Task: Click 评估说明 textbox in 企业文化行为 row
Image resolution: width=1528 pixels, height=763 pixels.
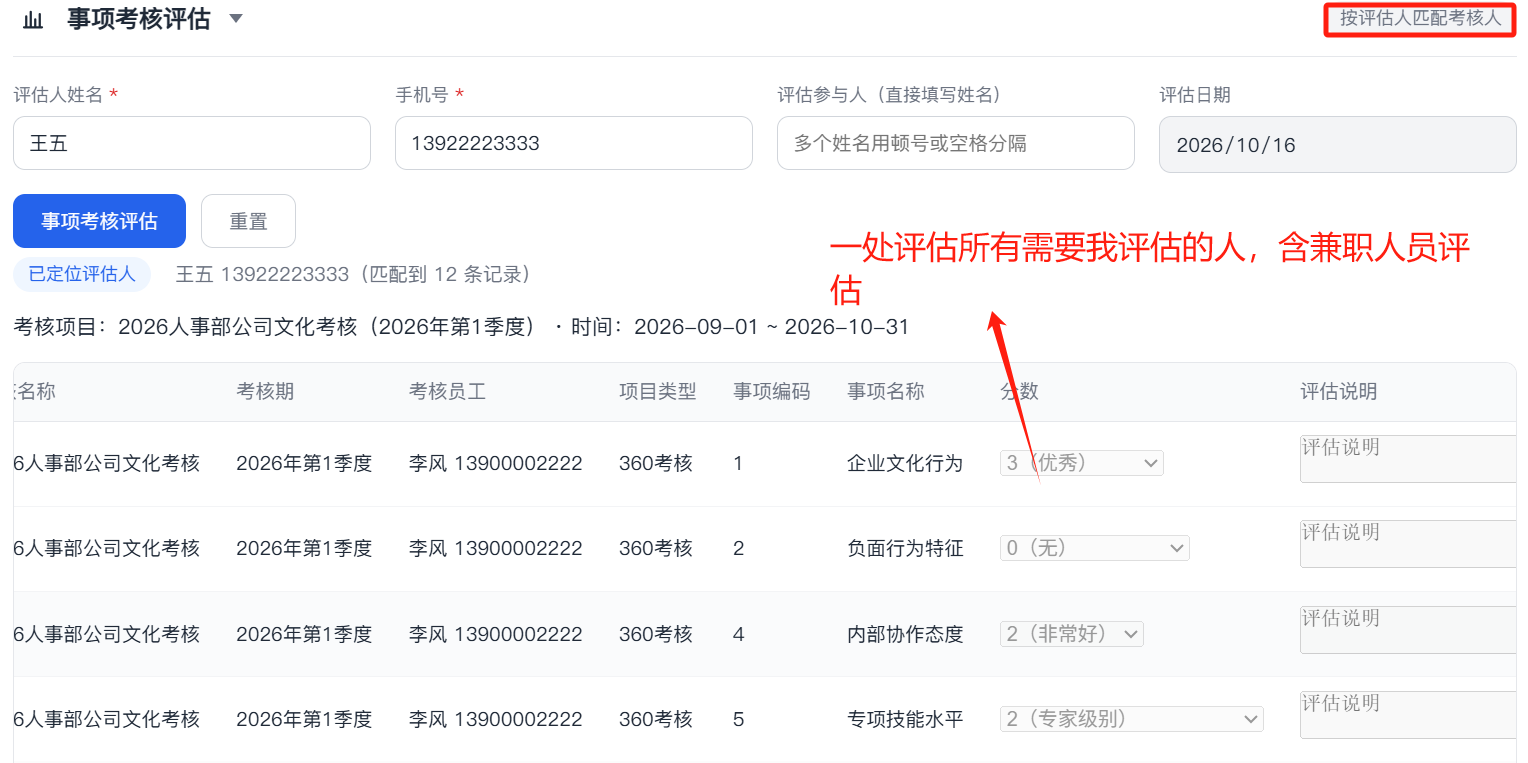Action: (x=1408, y=459)
